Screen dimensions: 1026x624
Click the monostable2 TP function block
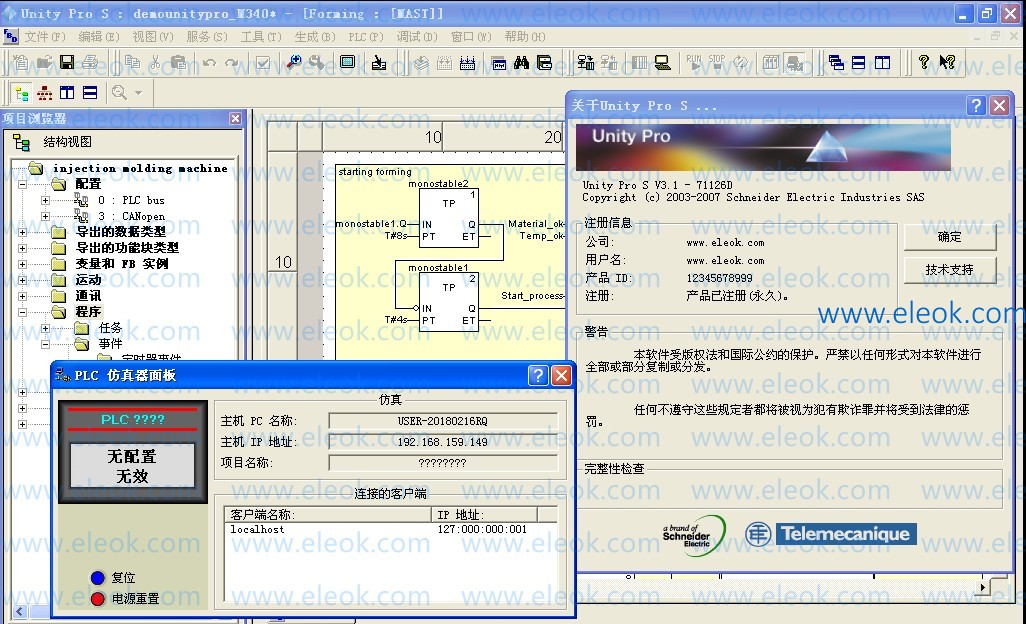pos(449,218)
